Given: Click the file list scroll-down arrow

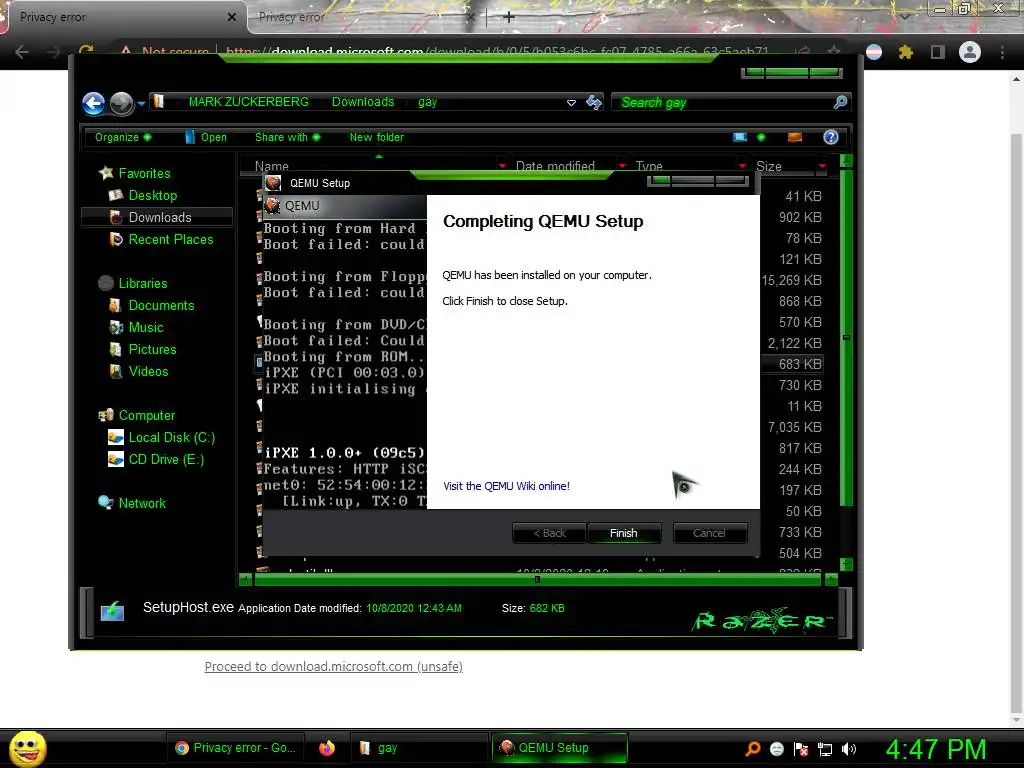Looking at the screenshot, I should [846, 564].
